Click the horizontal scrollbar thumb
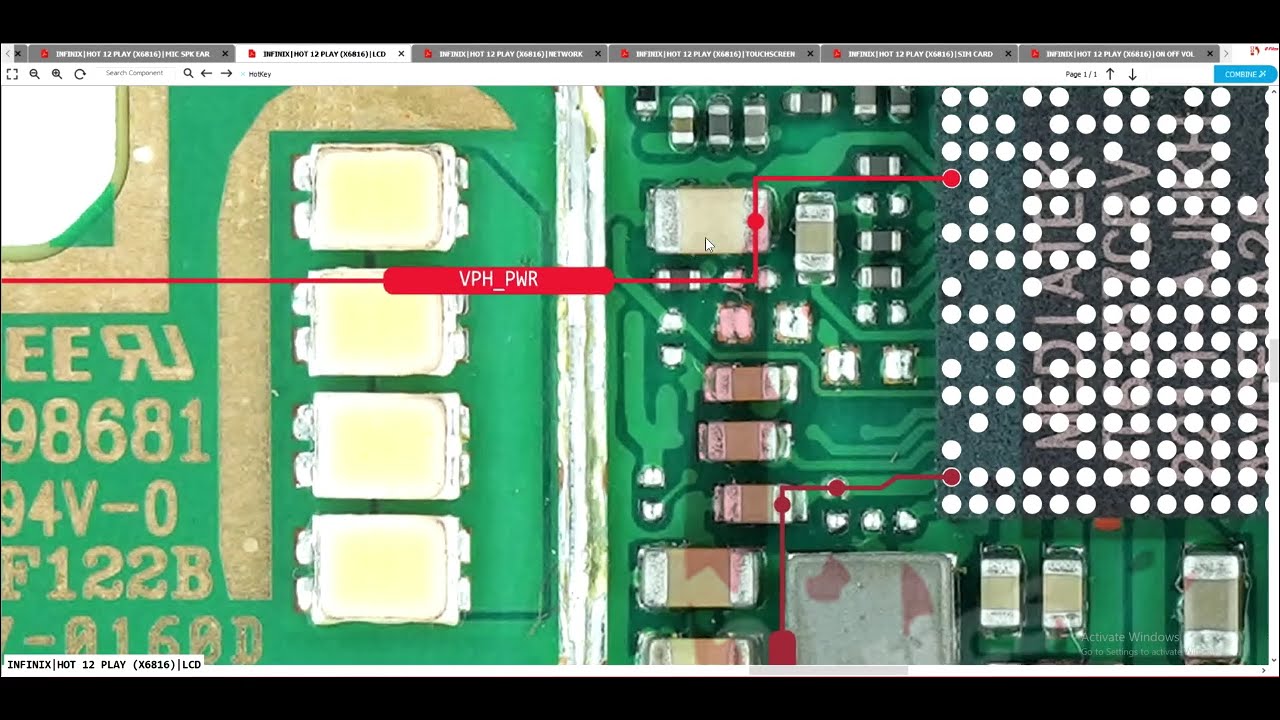Screen dimensions: 1280x720 coord(828,670)
